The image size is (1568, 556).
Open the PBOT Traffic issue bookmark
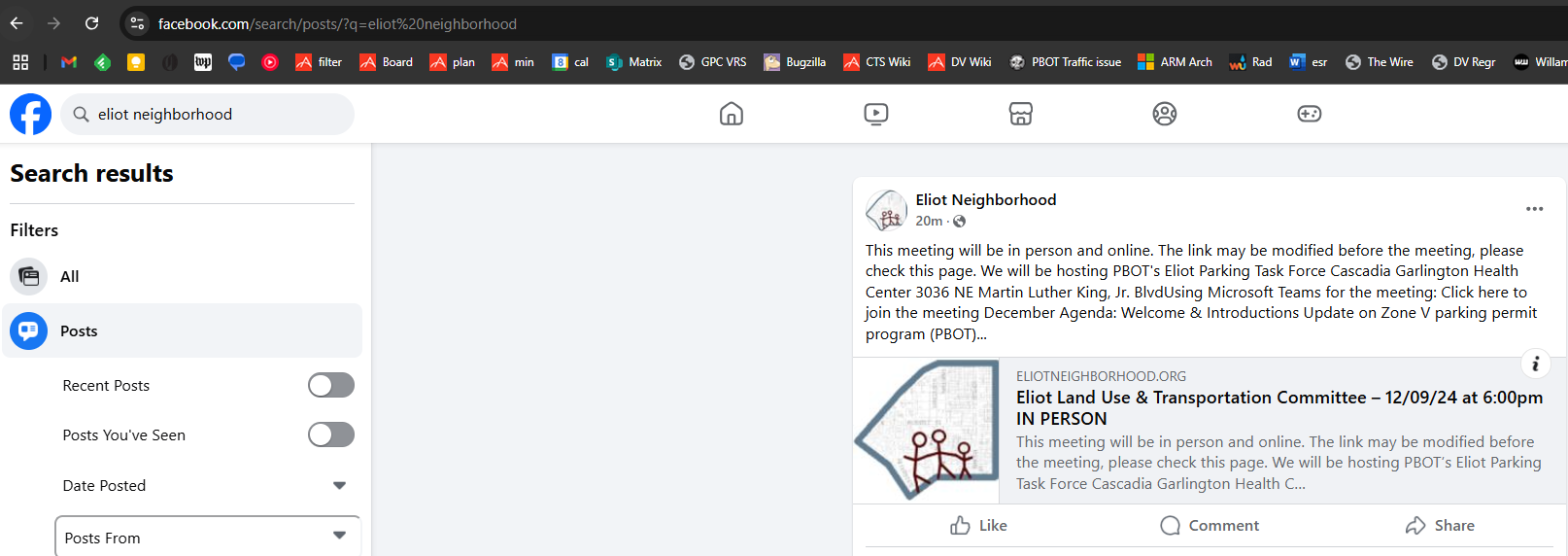click(1065, 62)
